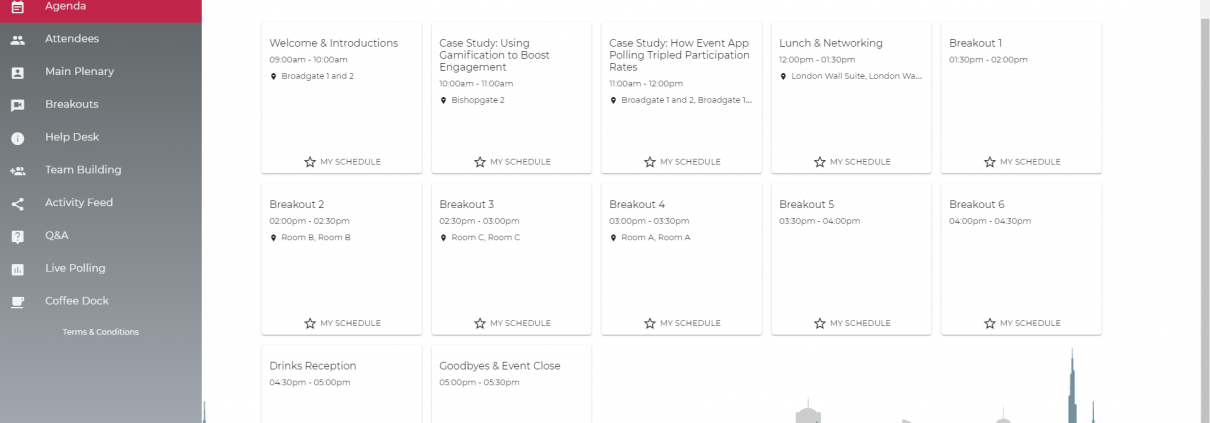Click the Team Building group-add icon
This screenshot has width=1210, height=423.
point(17,171)
